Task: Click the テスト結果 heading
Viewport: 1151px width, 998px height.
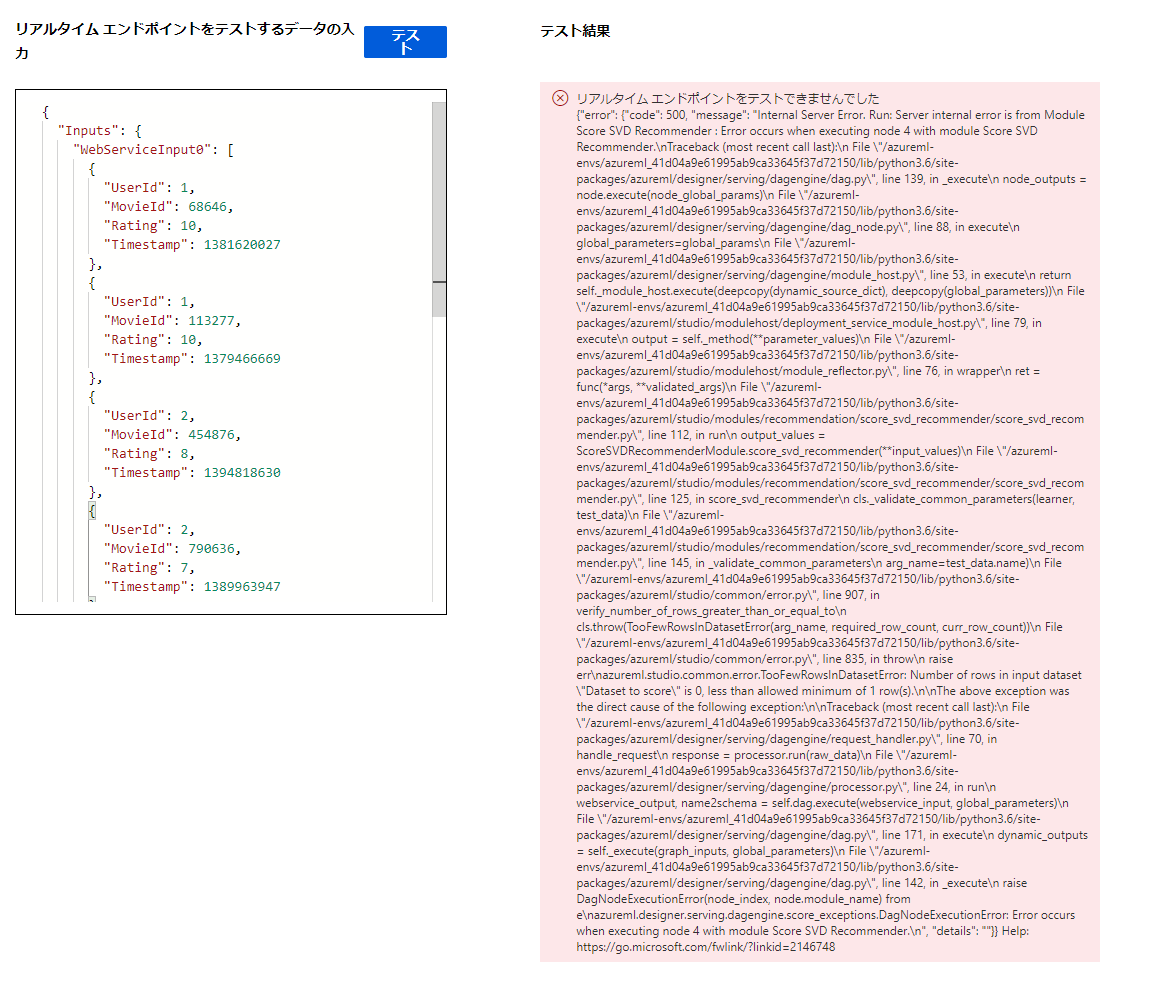Action: [575, 31]
